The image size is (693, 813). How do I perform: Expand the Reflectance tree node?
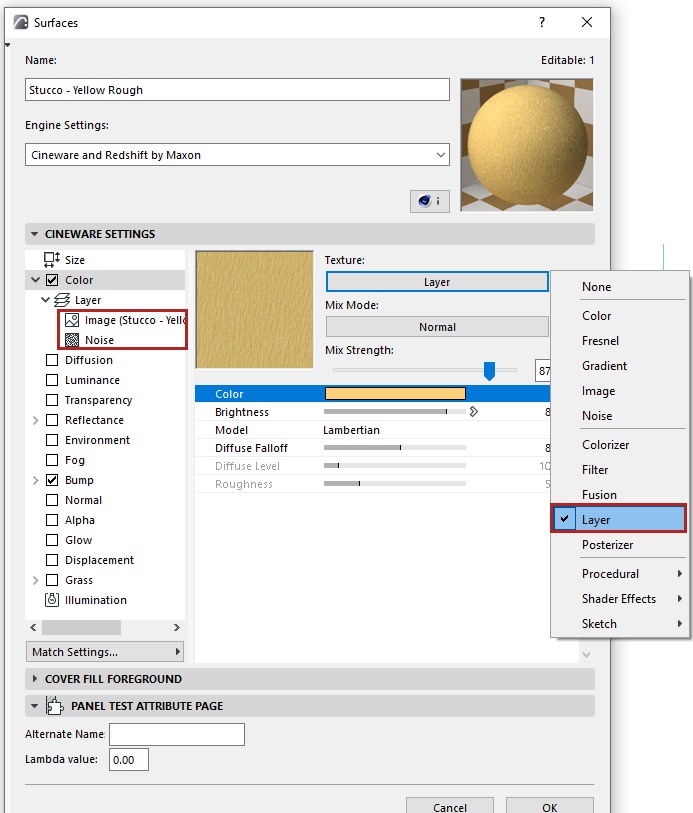35,420
